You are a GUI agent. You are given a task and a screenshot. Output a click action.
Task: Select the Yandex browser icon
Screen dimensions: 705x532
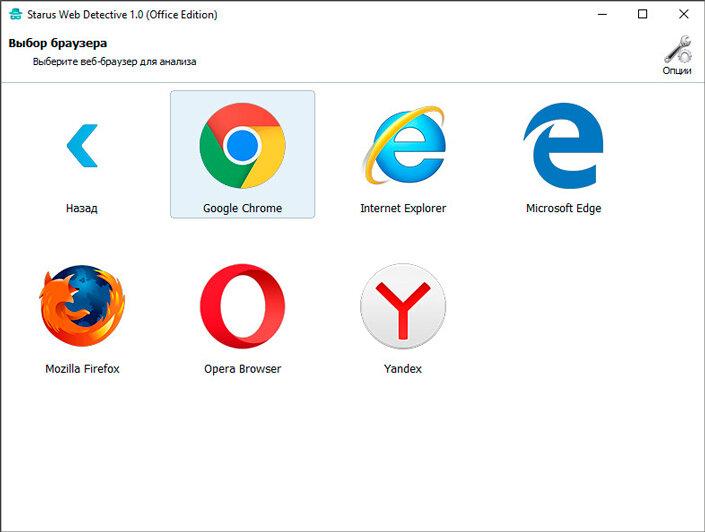[x=403, y=306]
